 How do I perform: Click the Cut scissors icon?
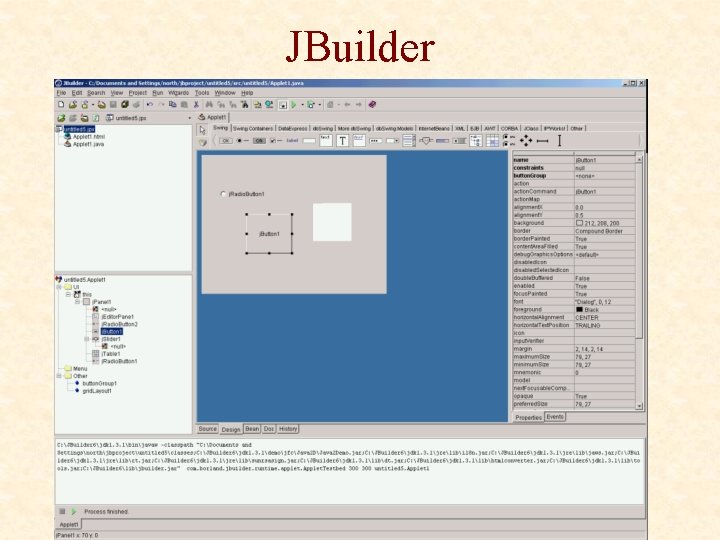[196, 105]
